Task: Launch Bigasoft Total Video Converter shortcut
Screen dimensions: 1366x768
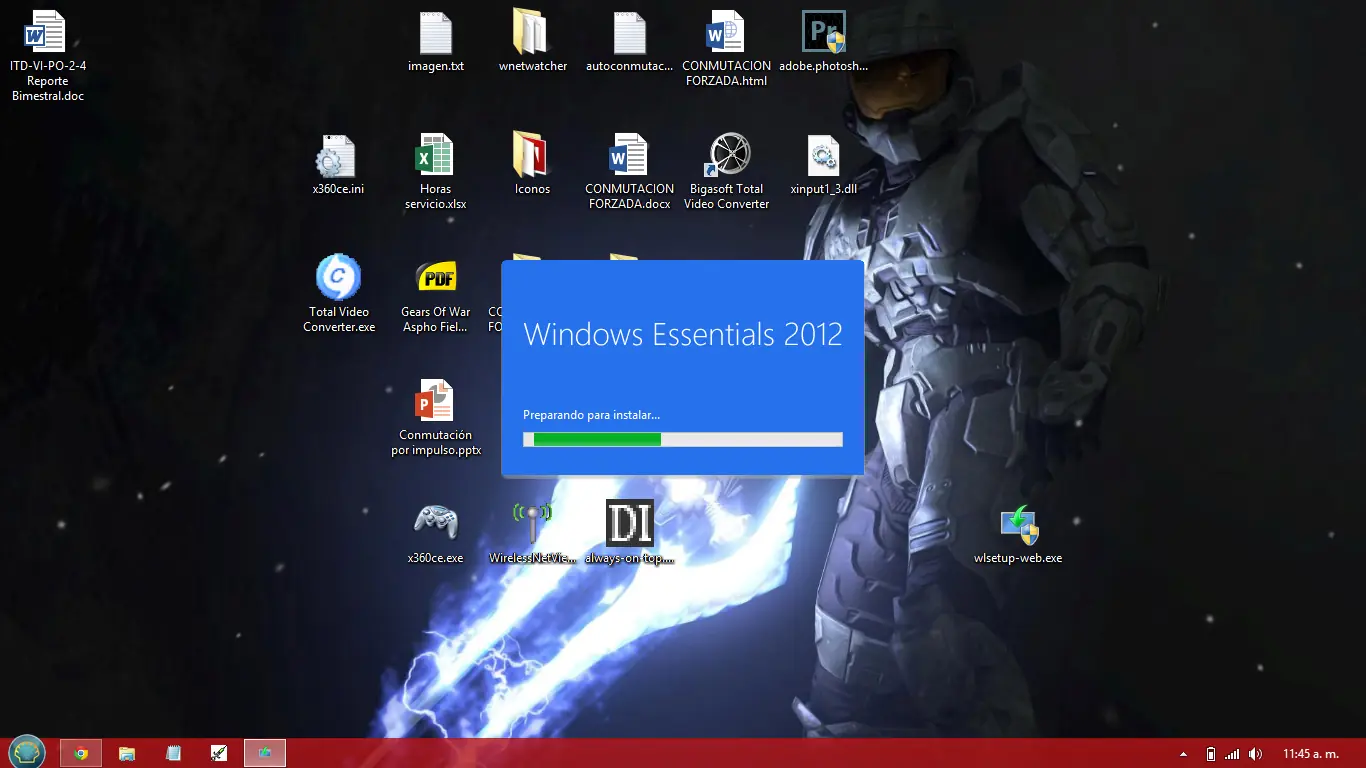Action: pos(727,172)
